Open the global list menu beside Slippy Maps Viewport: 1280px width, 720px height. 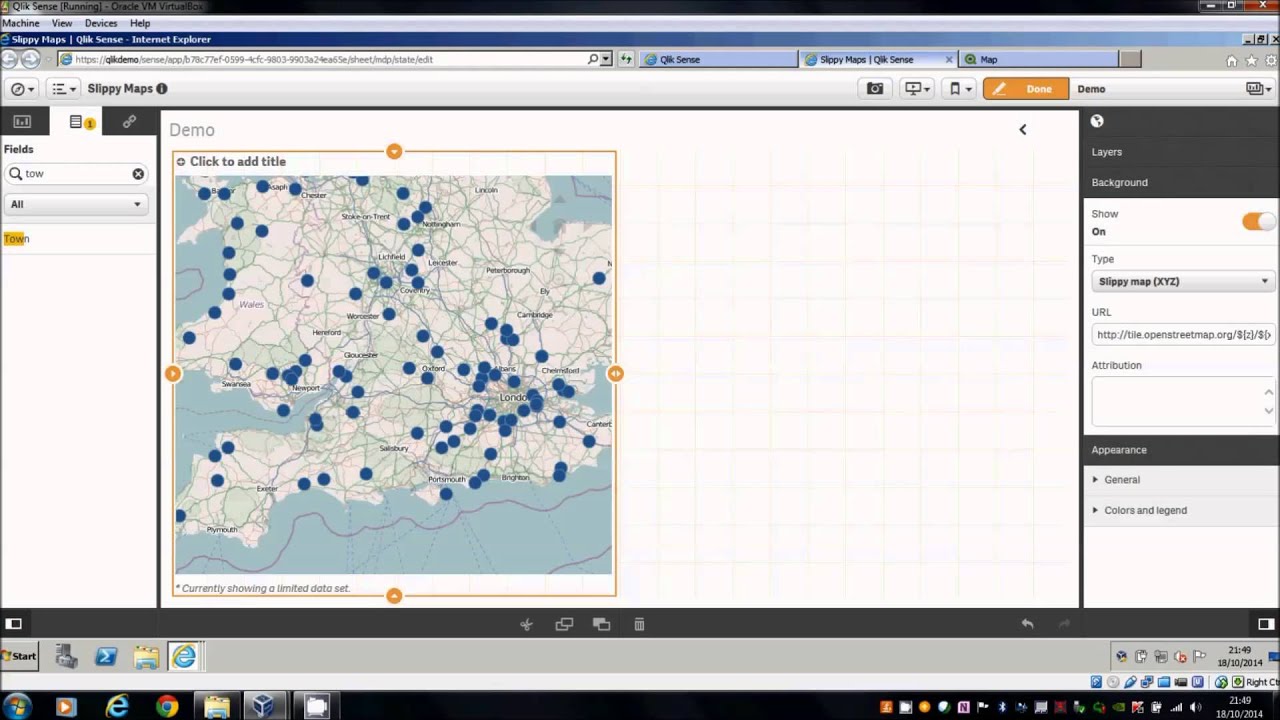coord(63,89)
